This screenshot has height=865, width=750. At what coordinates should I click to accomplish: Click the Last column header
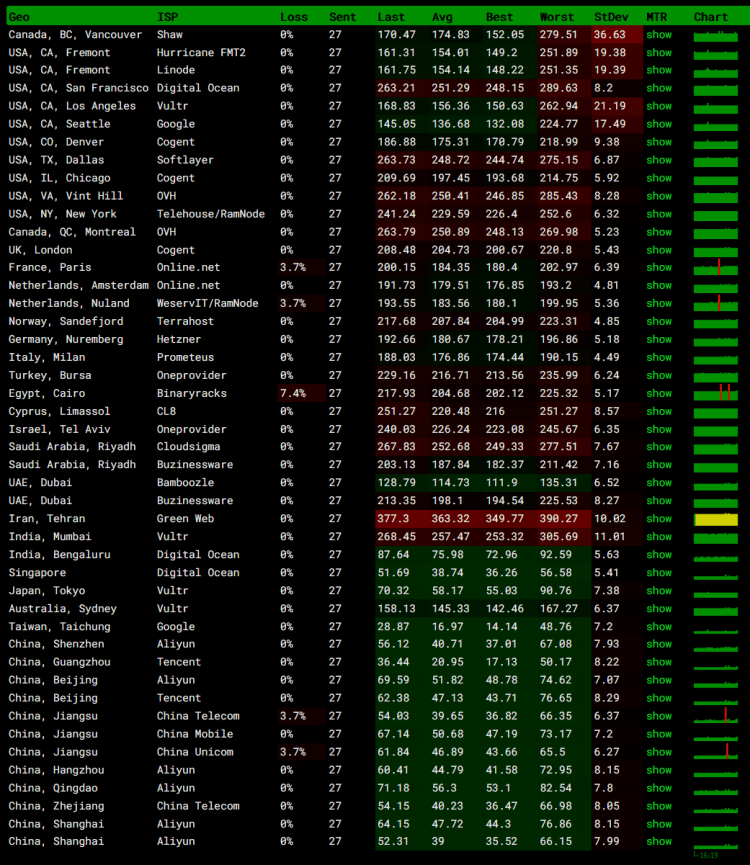[x=391, y=17]
